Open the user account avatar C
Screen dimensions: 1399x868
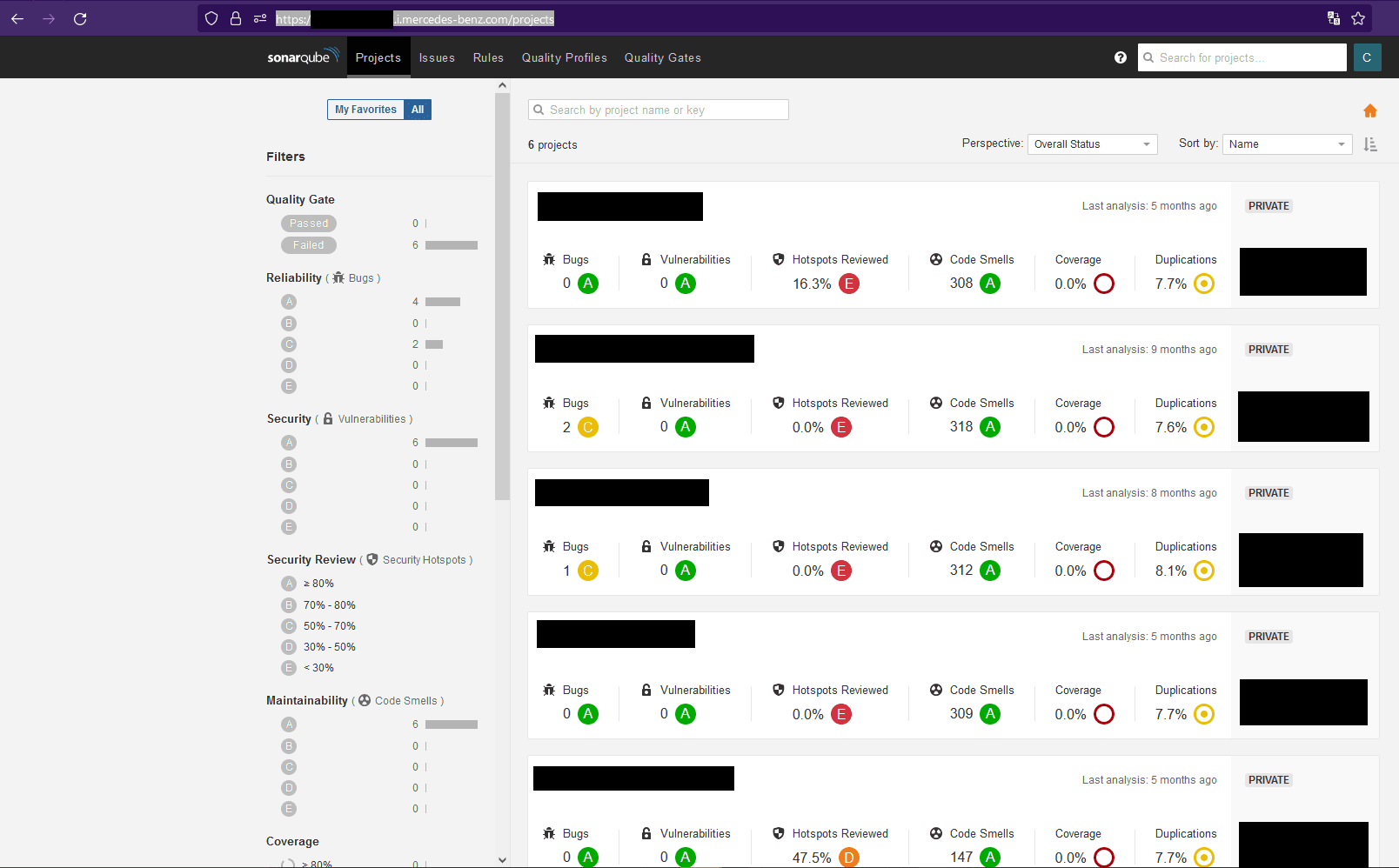1367,57
